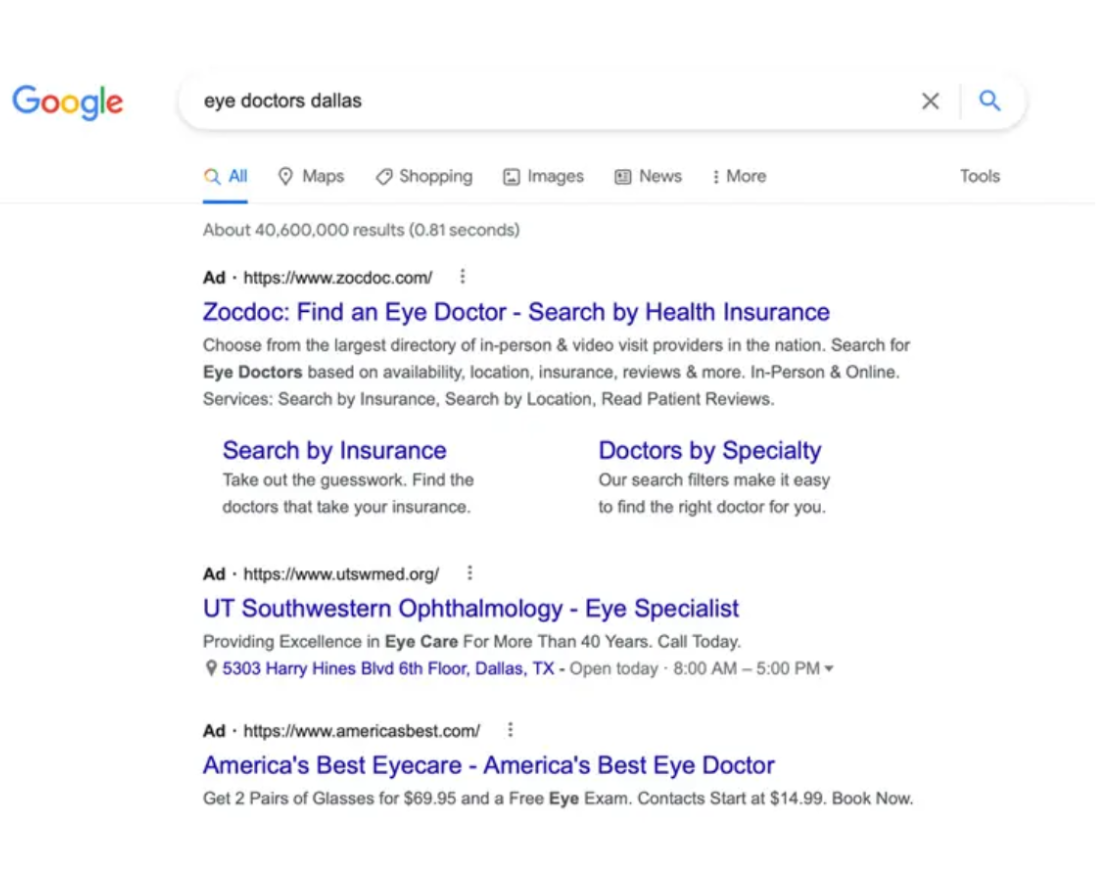Switch to the Maps tab

coord(310,177)
